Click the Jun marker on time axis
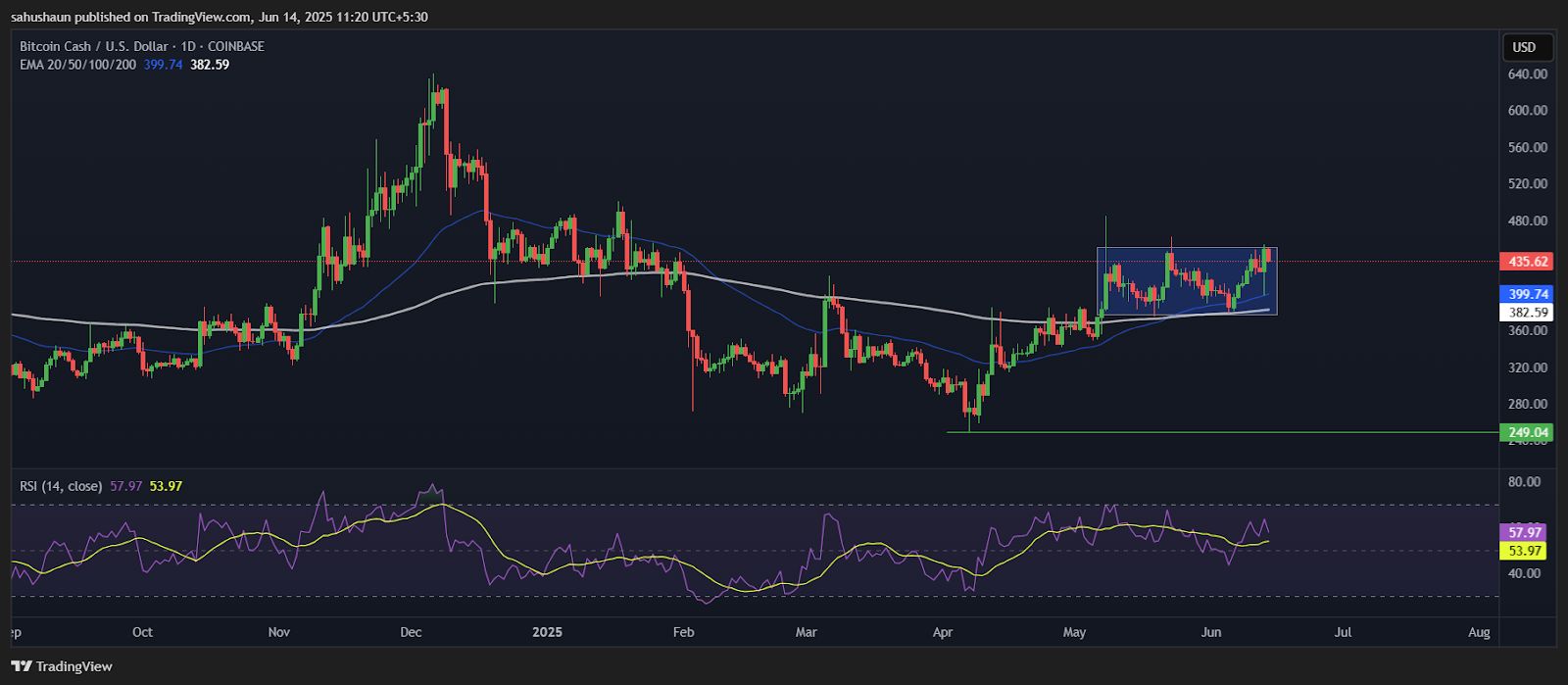The height and width of the screenshot is (685, 1568). point(1211,632)
